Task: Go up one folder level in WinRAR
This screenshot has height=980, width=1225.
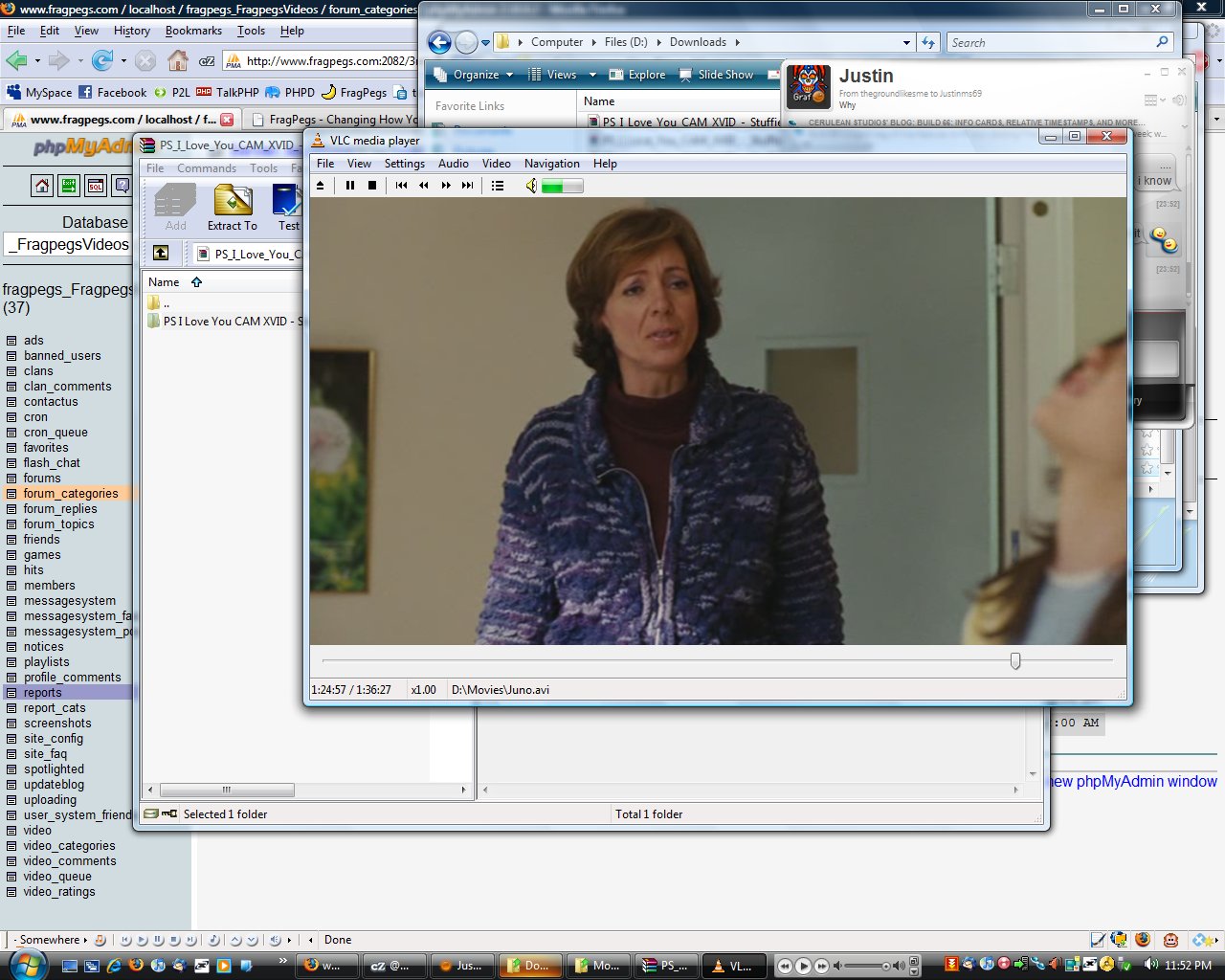Action: [x=161, y=253]
